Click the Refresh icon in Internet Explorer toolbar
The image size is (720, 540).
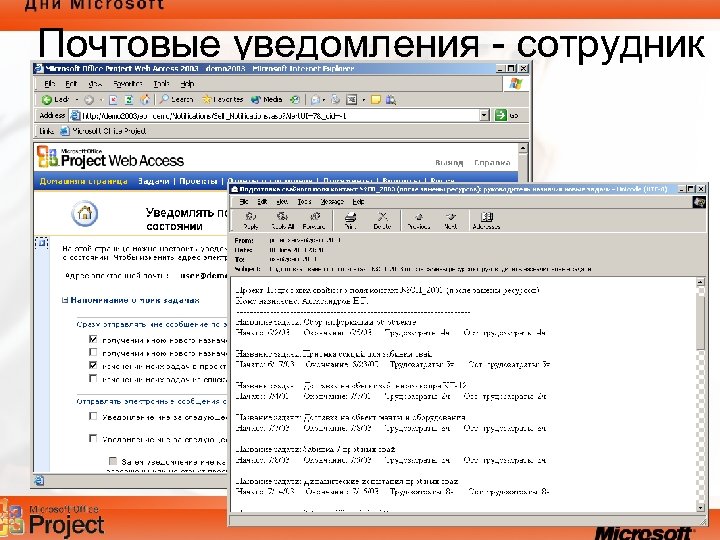click(x=129, y=100)
